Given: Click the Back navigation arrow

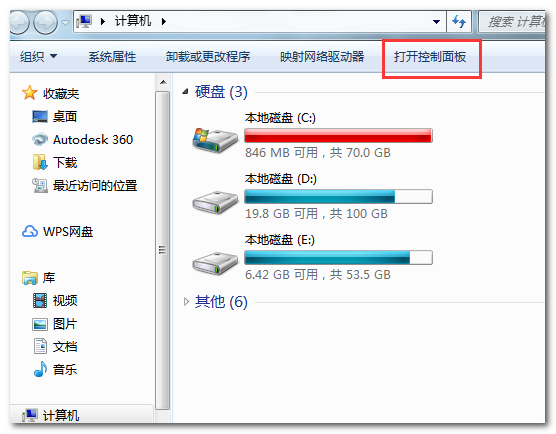Looking at the screenshot, I should click(x=18, y=22).
